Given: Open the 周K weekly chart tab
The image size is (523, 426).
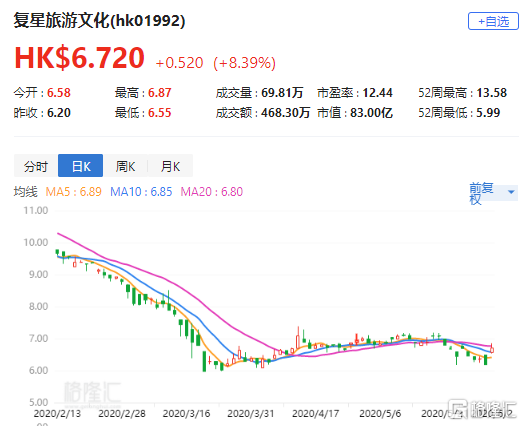Looking at the screenshot, I should (x=125, y=166).
